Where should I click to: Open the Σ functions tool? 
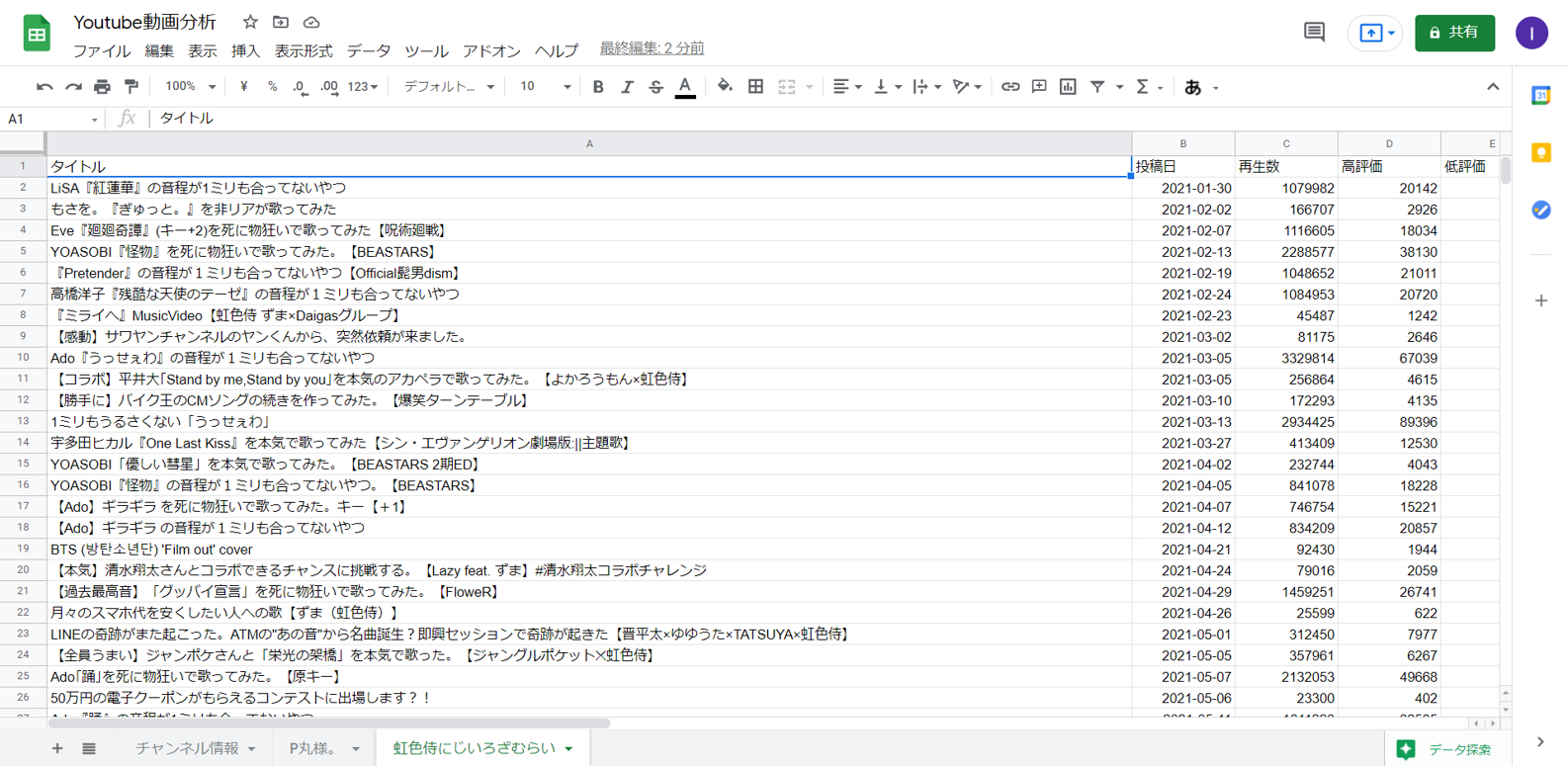[x=1143, y=87]
